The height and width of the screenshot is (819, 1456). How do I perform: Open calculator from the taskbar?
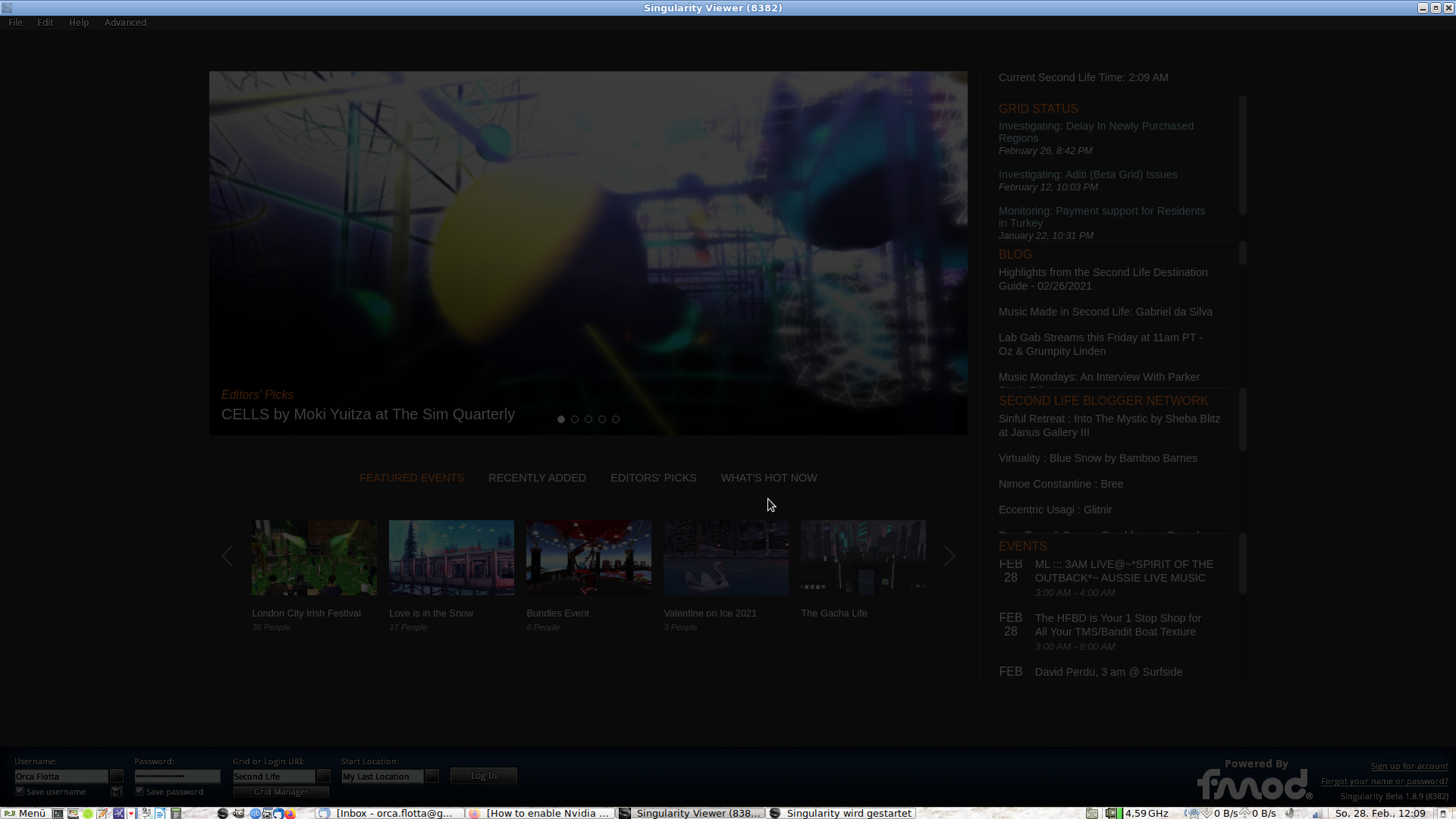coord(176,813)
